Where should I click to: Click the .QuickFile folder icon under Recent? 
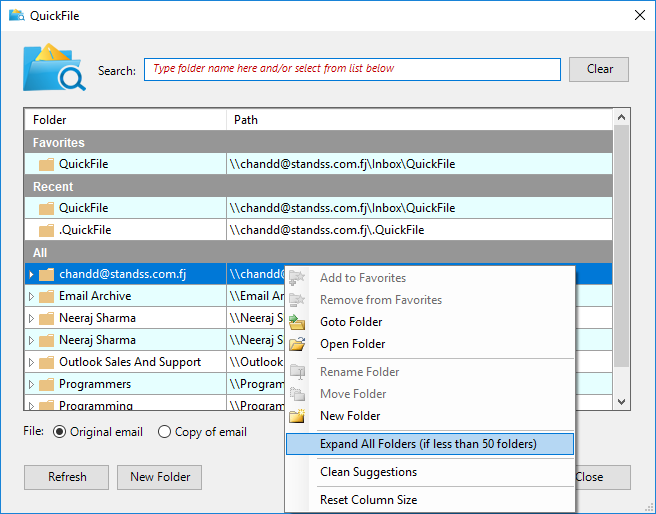(x=46, y=230)
